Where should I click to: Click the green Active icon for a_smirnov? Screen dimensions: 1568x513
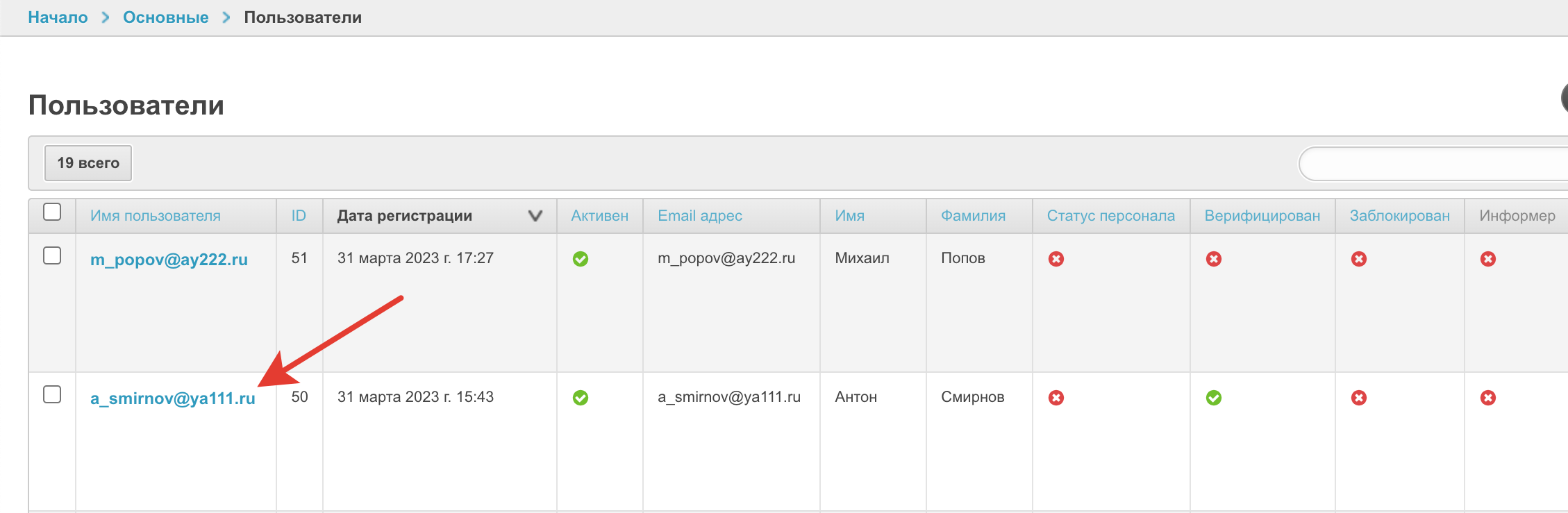581,398
